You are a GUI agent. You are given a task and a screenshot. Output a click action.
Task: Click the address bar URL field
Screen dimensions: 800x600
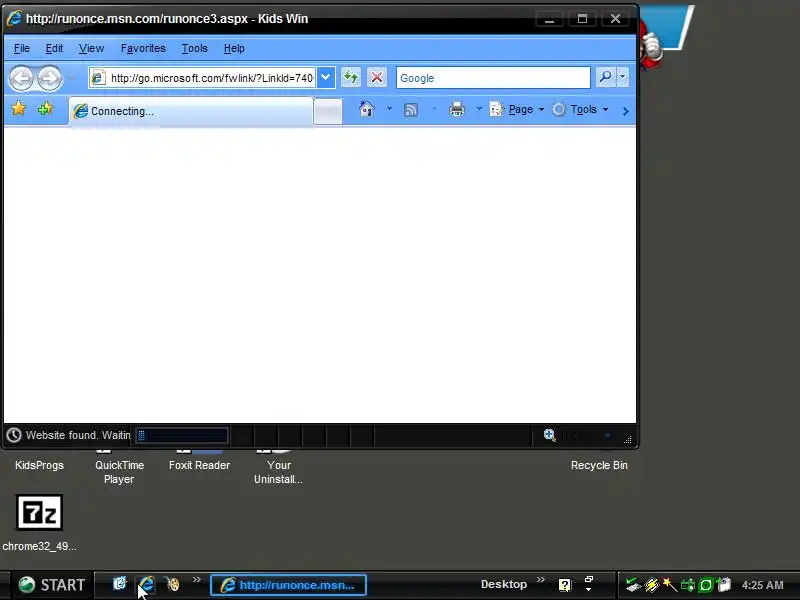coord(212,78)
